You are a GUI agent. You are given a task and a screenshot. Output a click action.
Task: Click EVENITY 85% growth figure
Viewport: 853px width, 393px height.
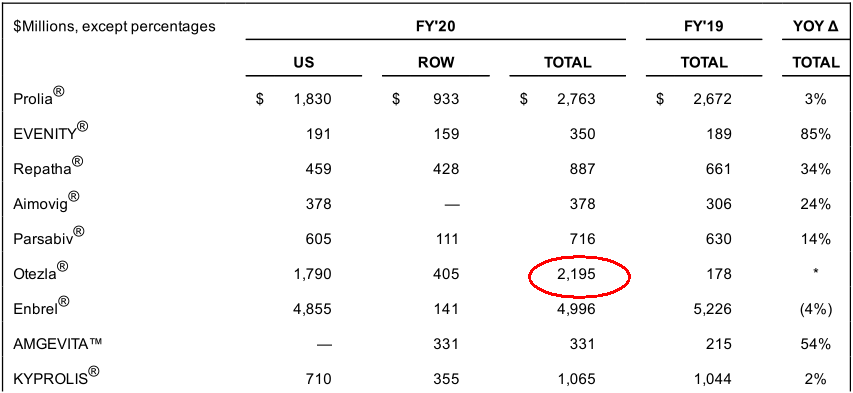pos(817,133)
